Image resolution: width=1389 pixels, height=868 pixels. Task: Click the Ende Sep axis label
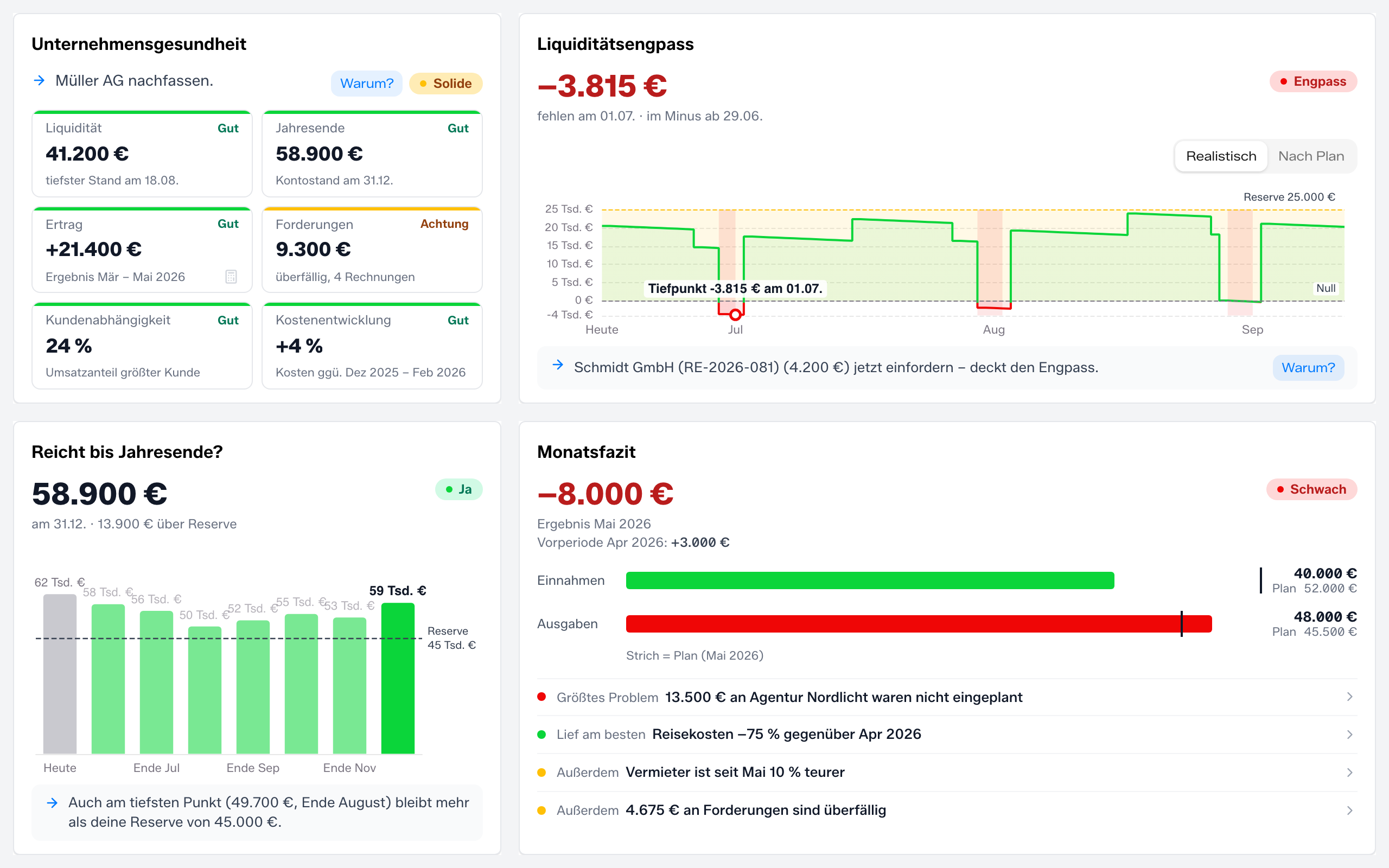(252, 768)
